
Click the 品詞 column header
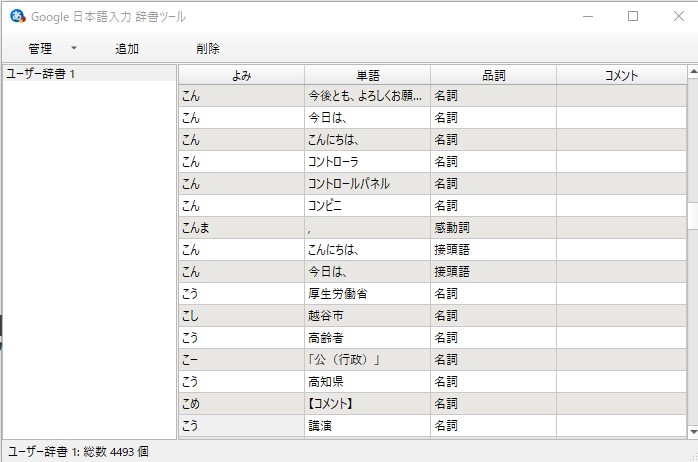tap(493, 76)
